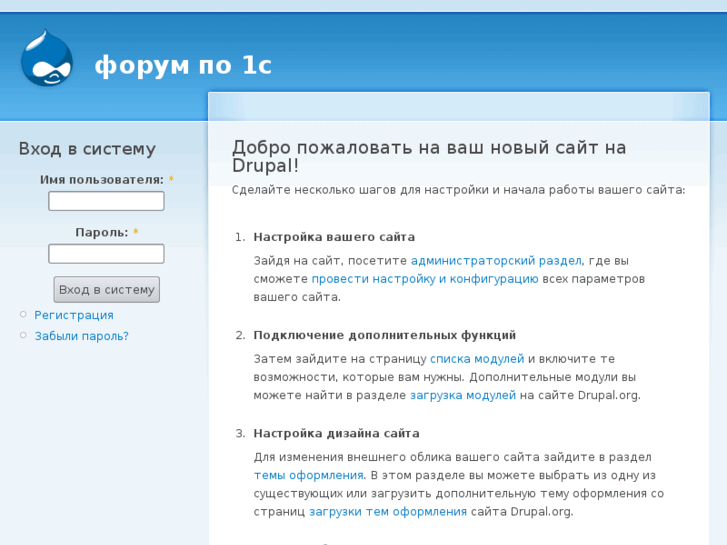Viewport: 727px width, 545px height.
Task: Click the Drupal drop logo
Action: pyautogui.click(x=47, y=58)
